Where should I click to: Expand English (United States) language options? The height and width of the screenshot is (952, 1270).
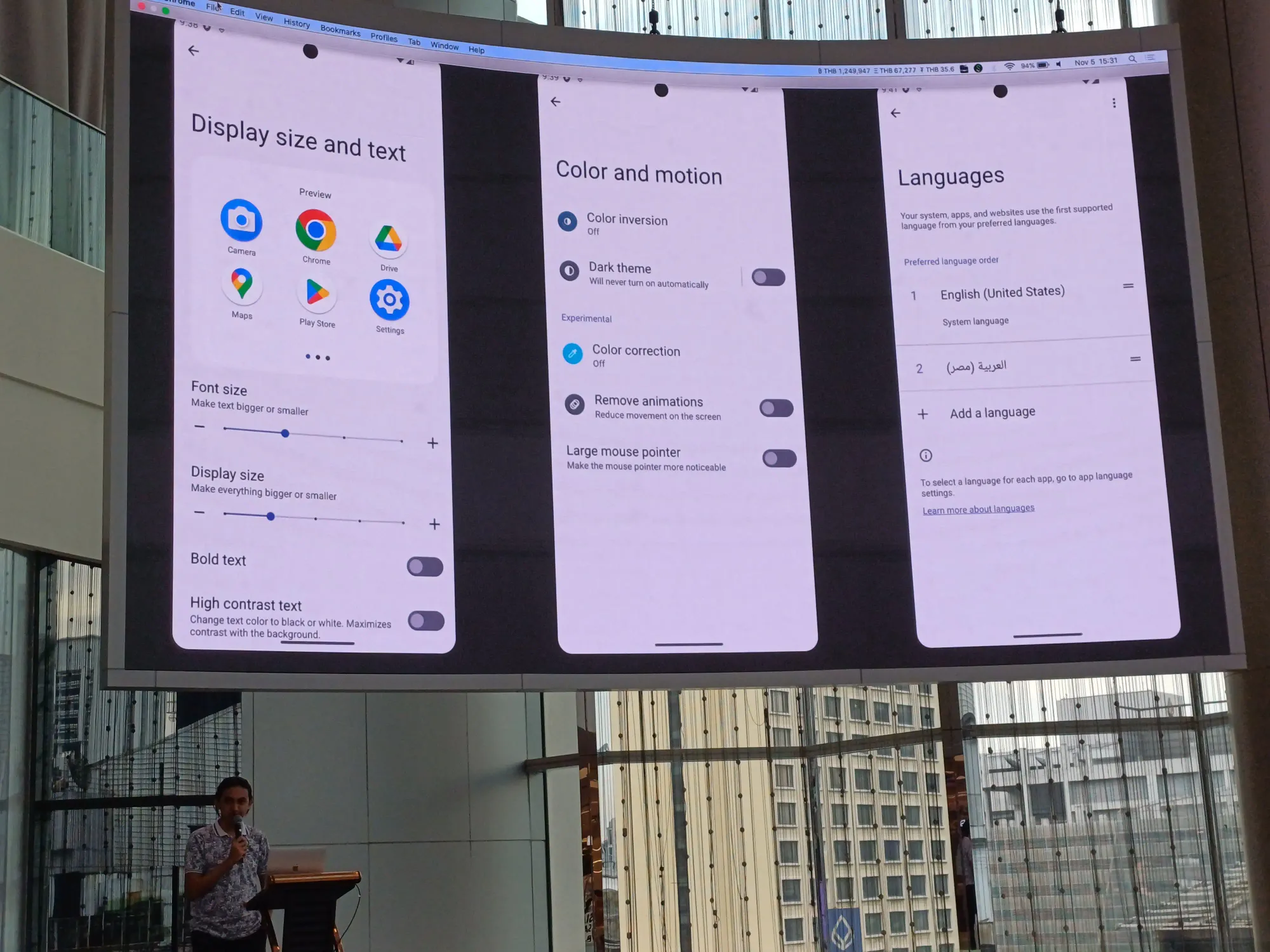pyautogui.click(x=1001, y=291)
